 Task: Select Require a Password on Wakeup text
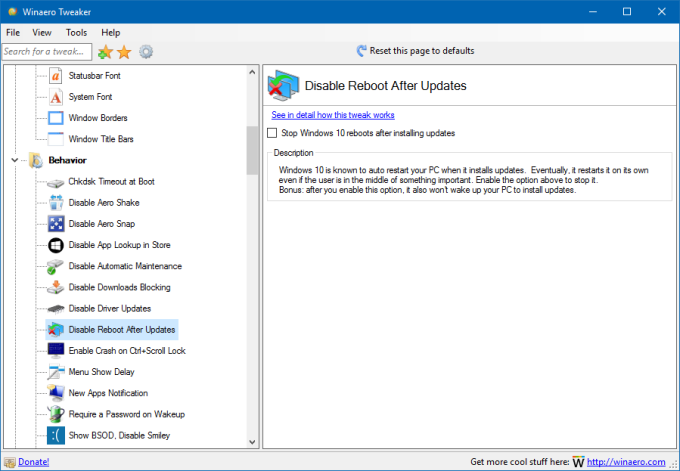127,414
